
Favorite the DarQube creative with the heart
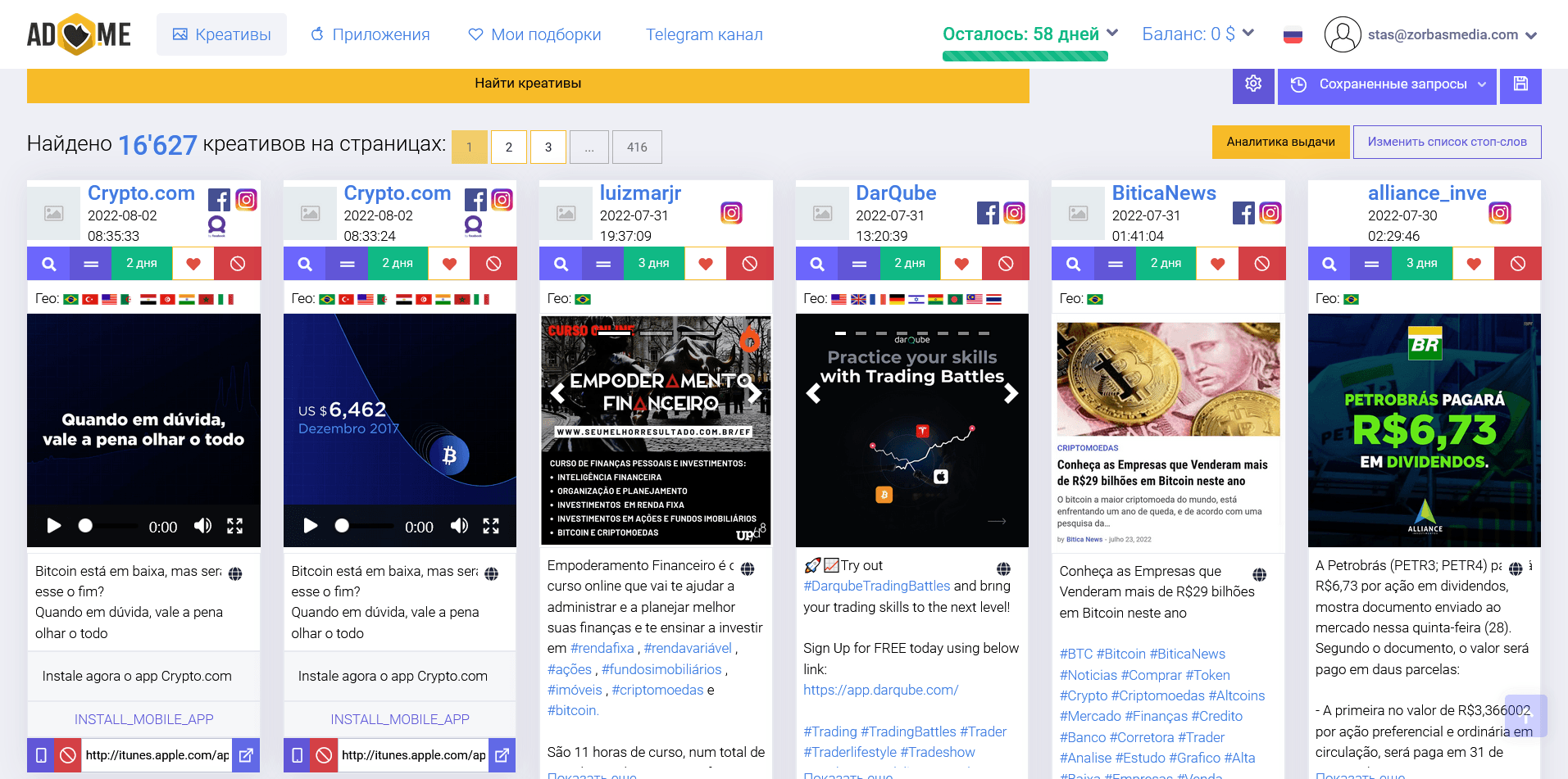point(961,264)
